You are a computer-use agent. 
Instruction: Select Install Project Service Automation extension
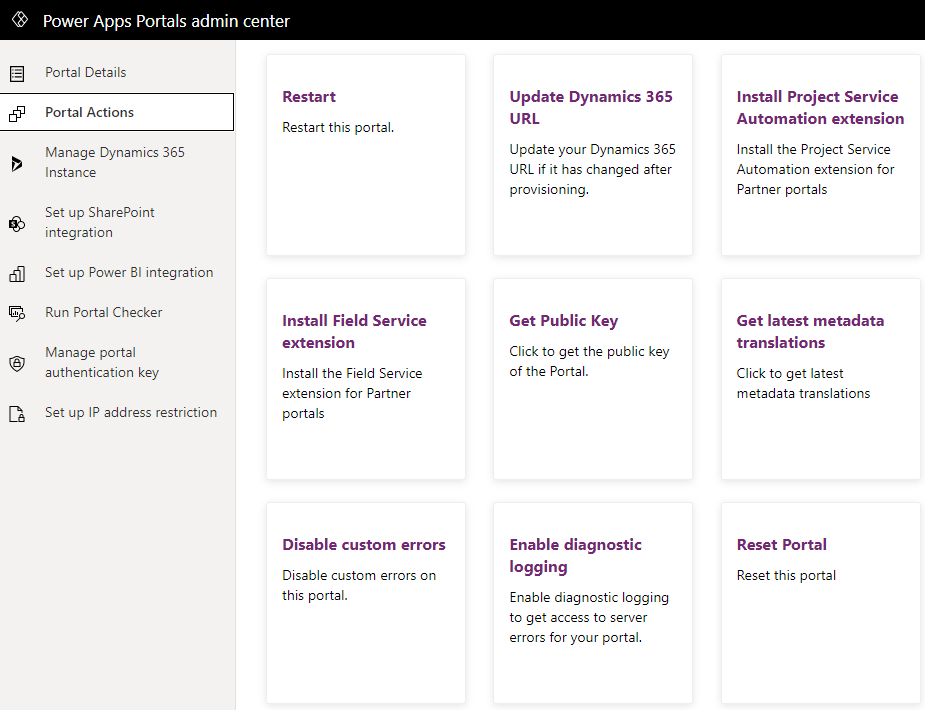click(821, 155)
